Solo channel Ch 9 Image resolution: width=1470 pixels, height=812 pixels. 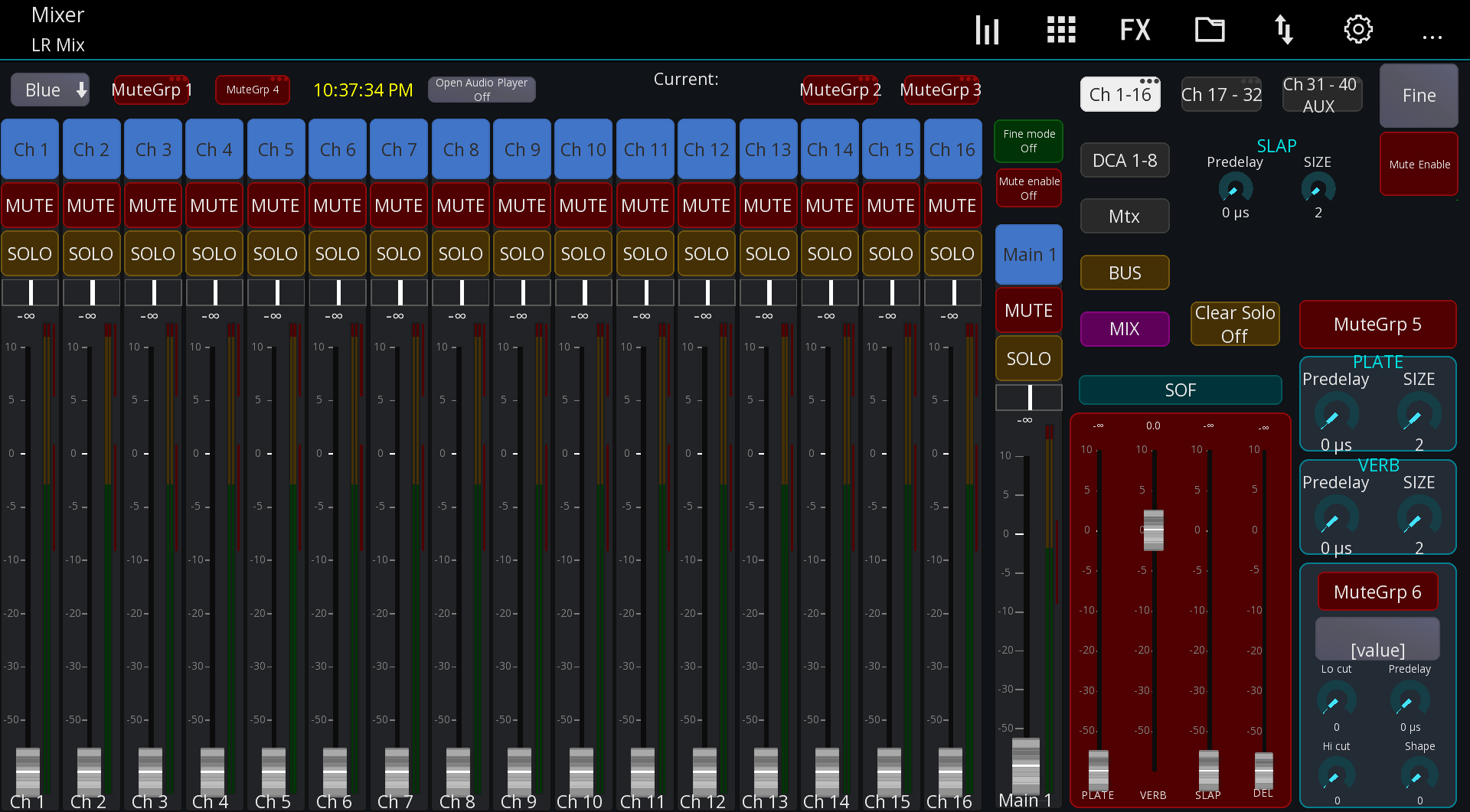click(x=521, y=253)
